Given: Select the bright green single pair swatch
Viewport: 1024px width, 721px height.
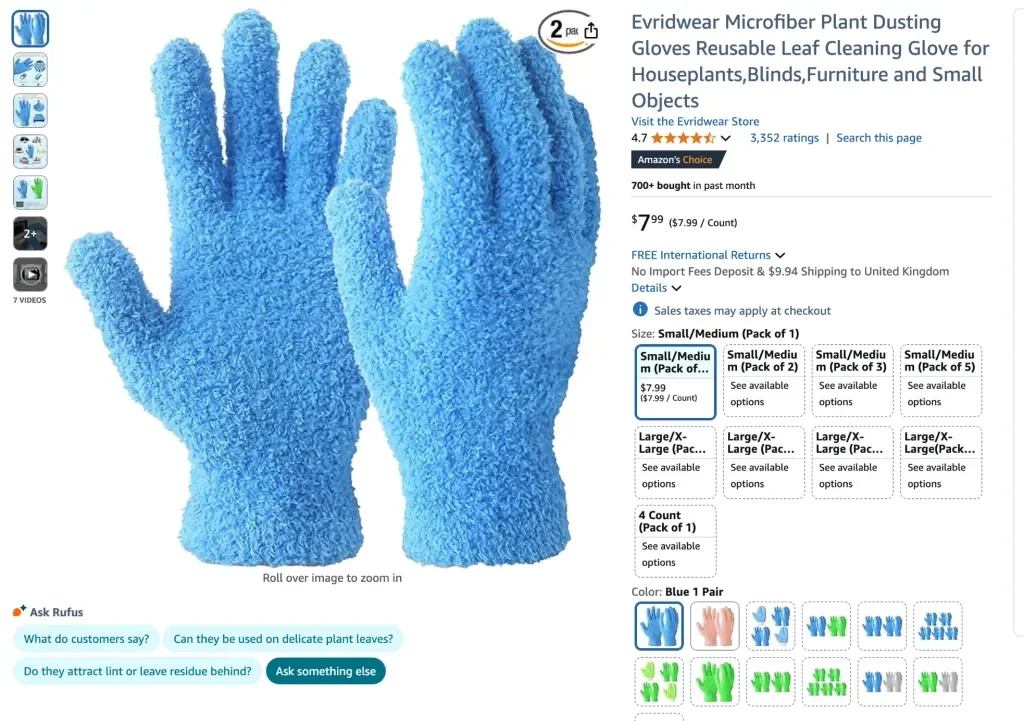Looking at the screenshot, I should coord(714,682).
